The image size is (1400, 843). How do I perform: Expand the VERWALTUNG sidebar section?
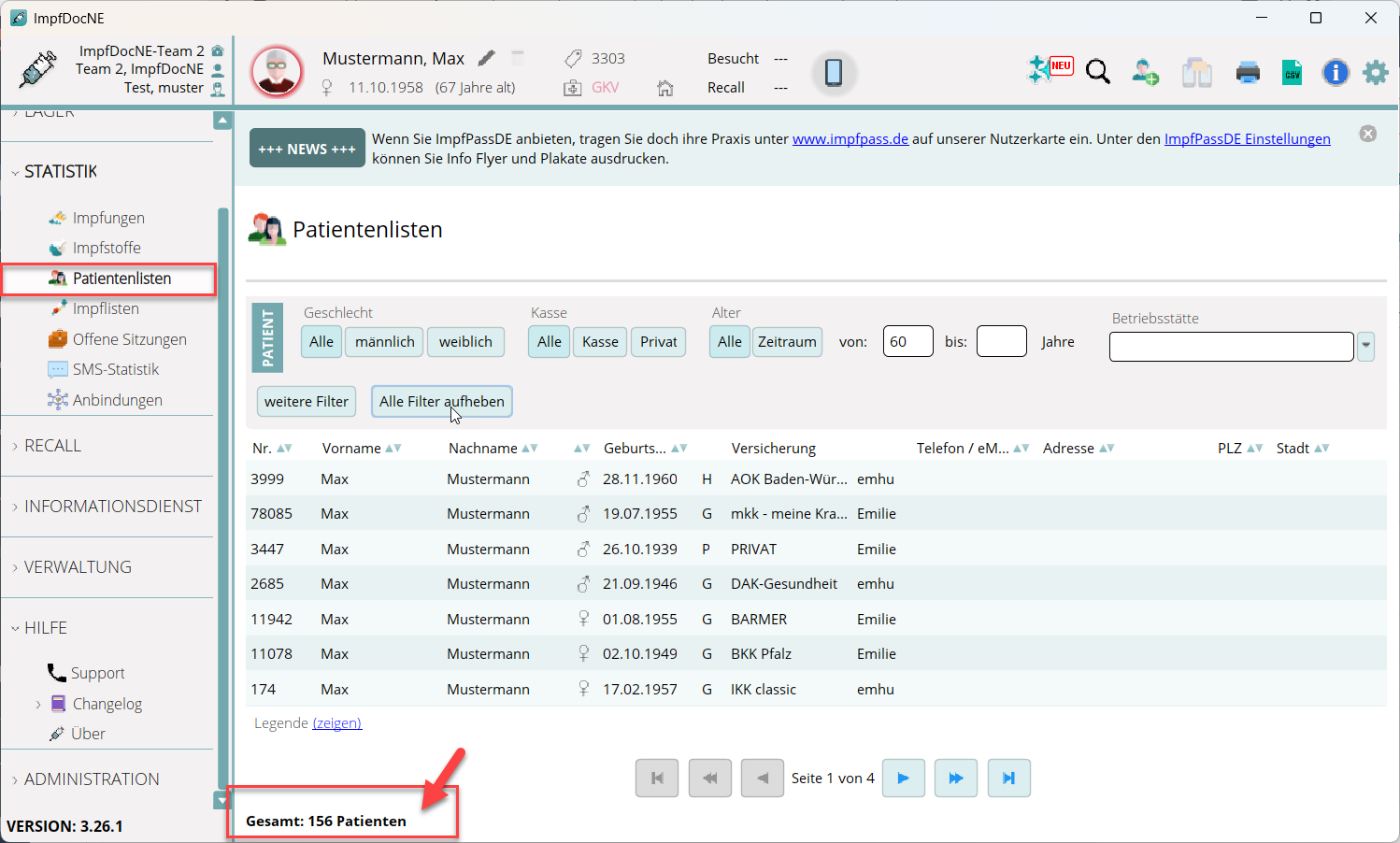78,567
